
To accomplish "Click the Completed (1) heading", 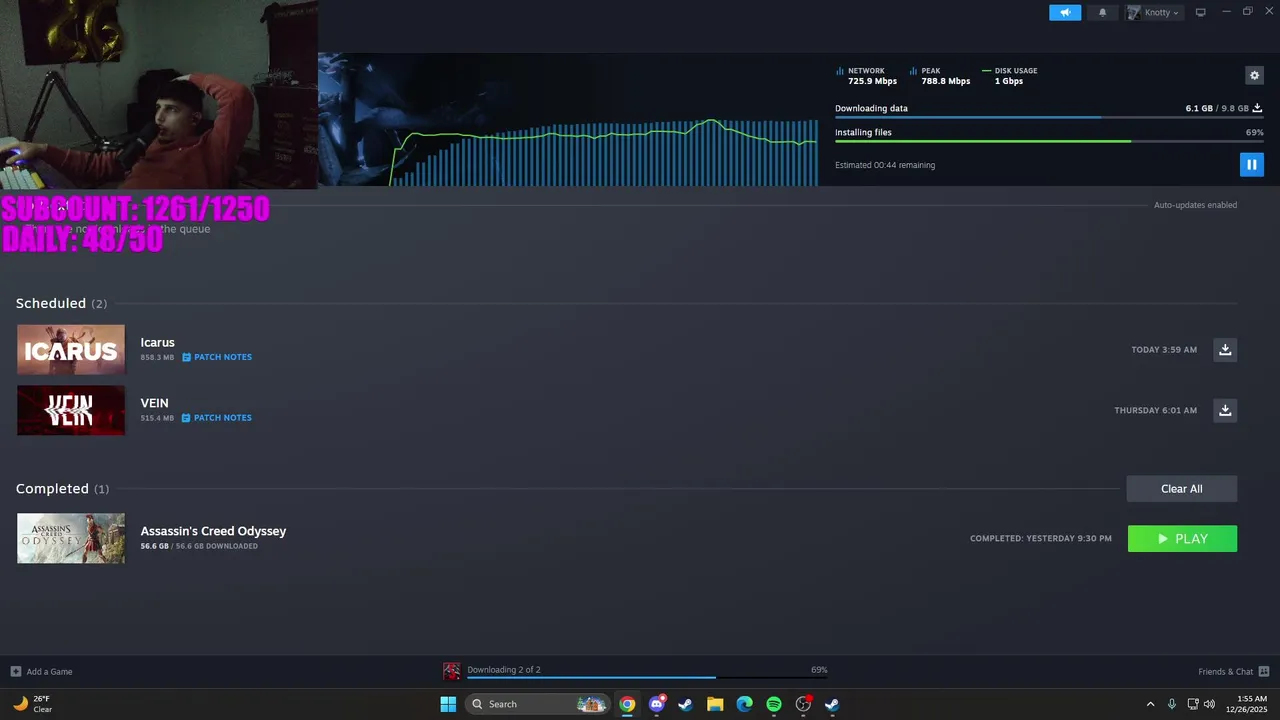I will click(x=62, y=488).
